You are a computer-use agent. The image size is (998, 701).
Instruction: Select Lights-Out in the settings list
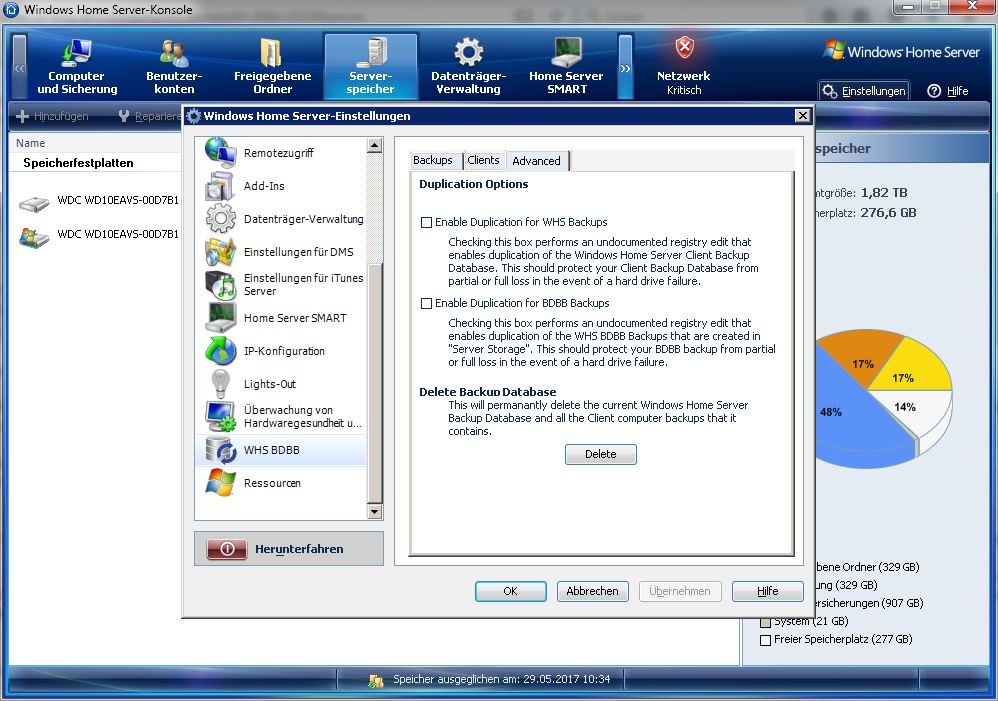[281, 384]
